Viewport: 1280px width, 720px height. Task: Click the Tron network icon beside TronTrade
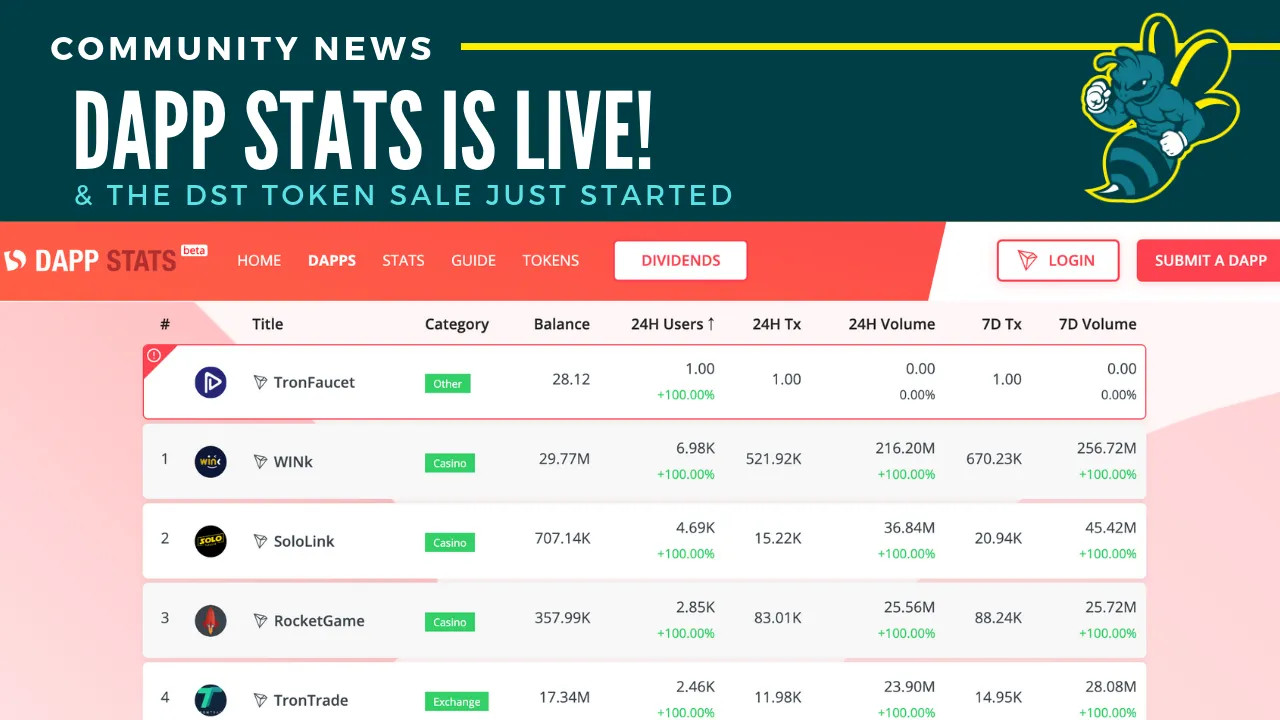260,700
